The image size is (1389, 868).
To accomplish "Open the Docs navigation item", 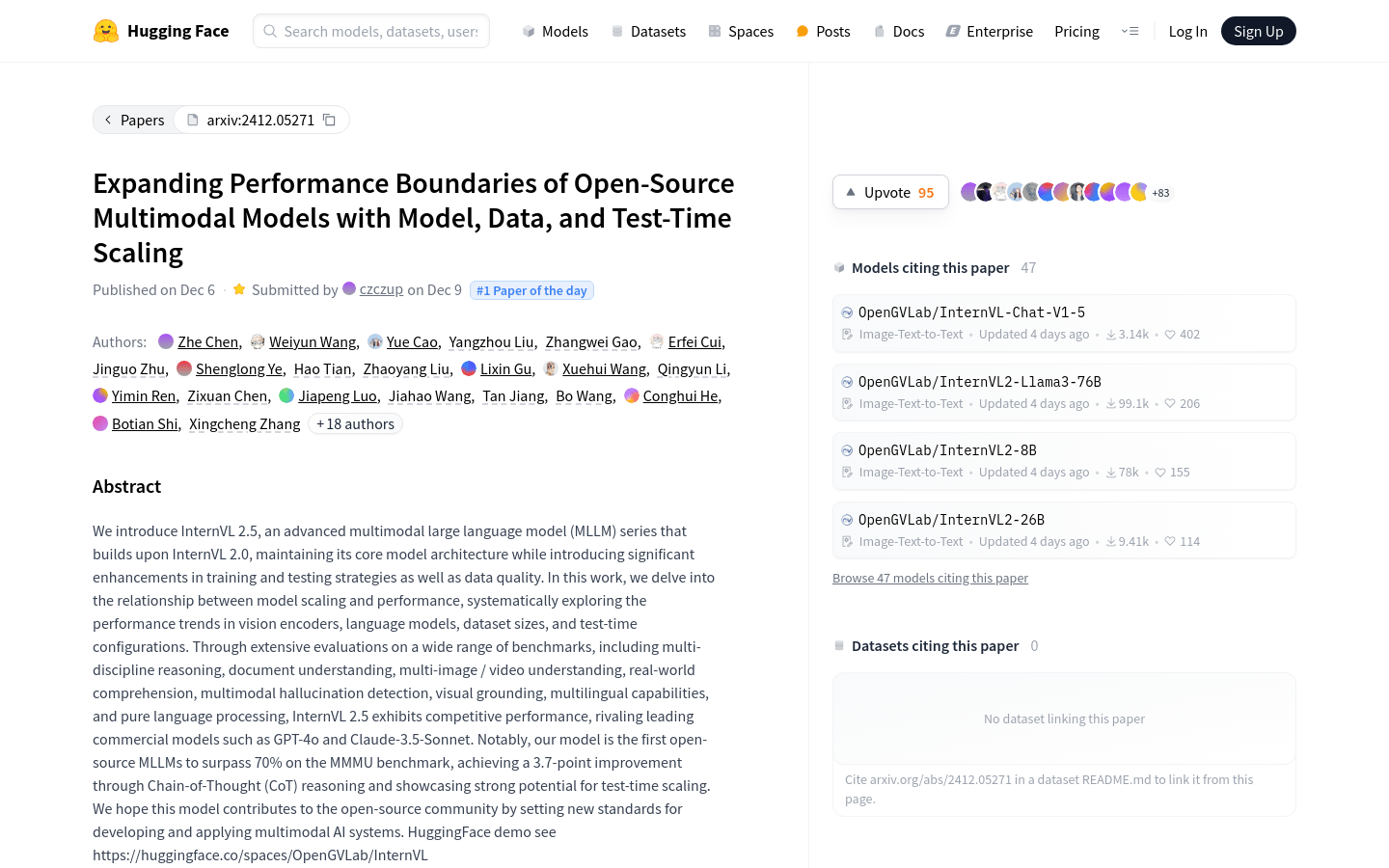I will 899,32.
